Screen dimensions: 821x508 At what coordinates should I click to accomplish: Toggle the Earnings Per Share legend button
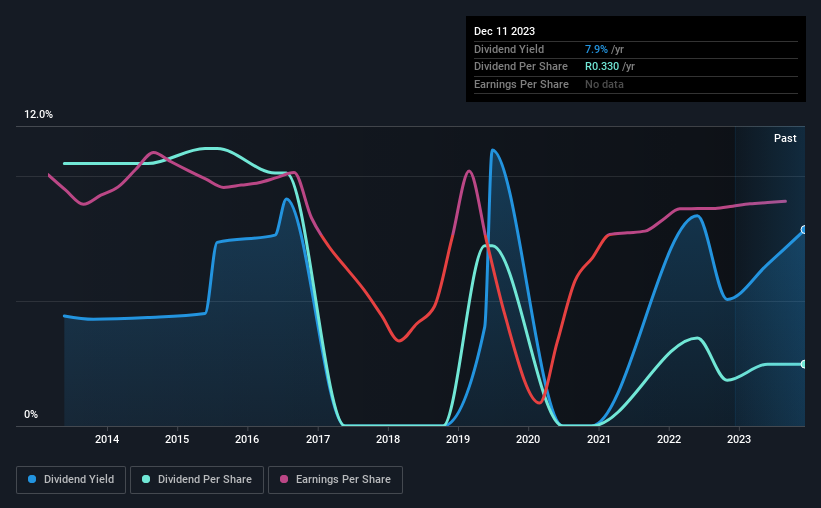point(335,480)
